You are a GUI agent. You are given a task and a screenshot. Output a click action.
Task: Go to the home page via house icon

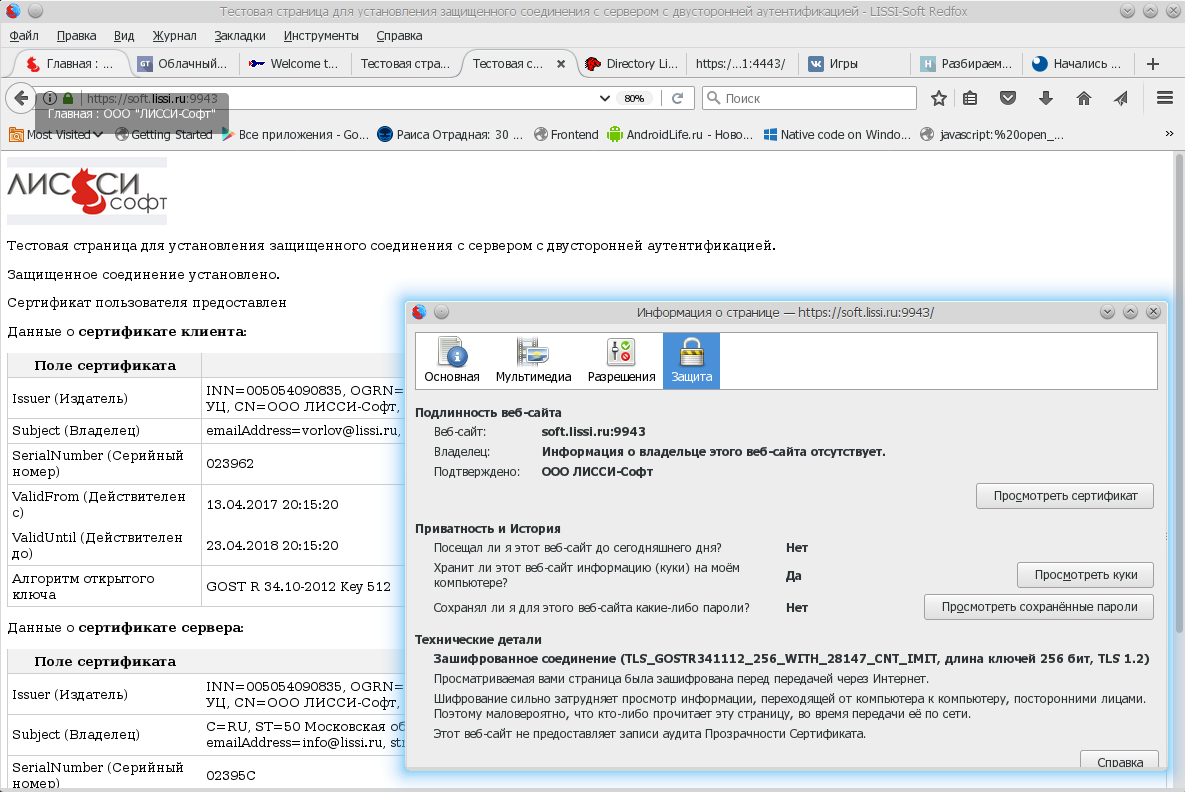pyautogui.click(x=1084, y=98)
